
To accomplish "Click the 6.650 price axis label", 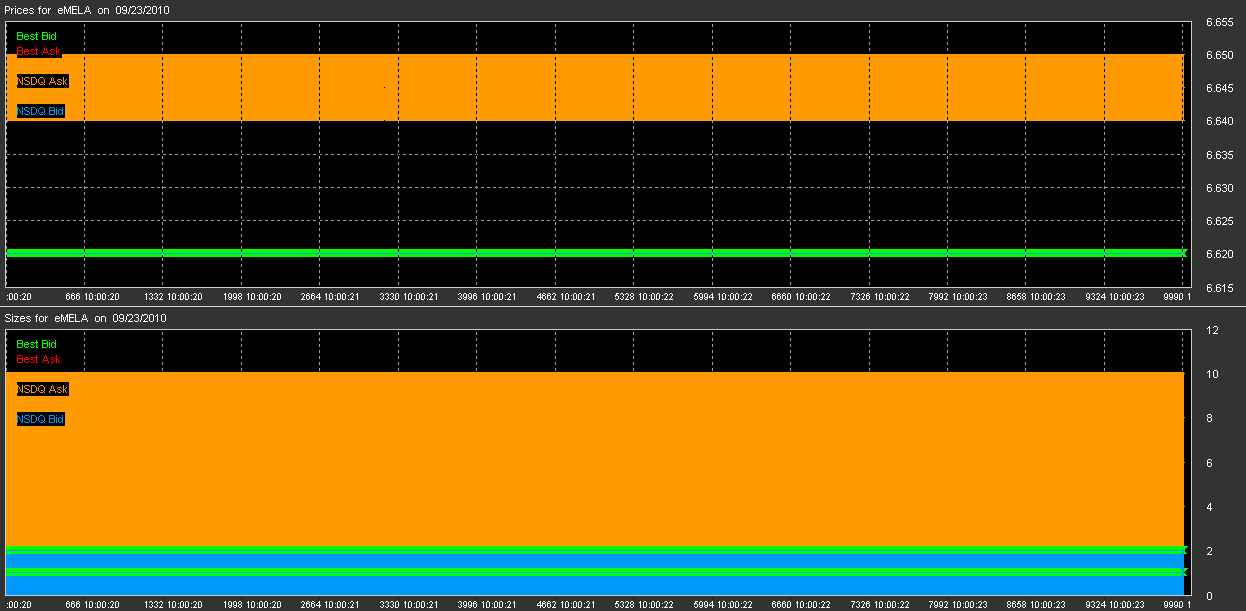I will coord(1218,55).
